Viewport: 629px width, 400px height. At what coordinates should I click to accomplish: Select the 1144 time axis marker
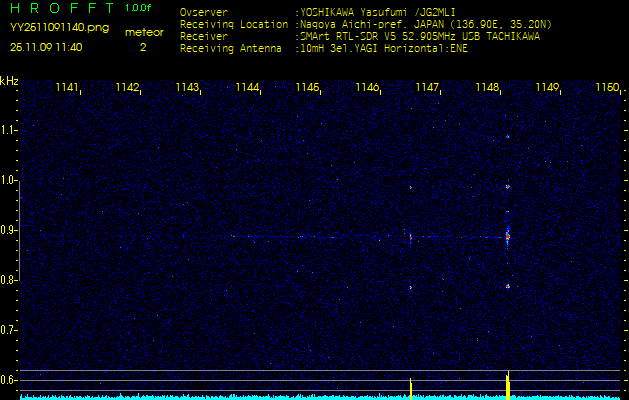[247, 88]
